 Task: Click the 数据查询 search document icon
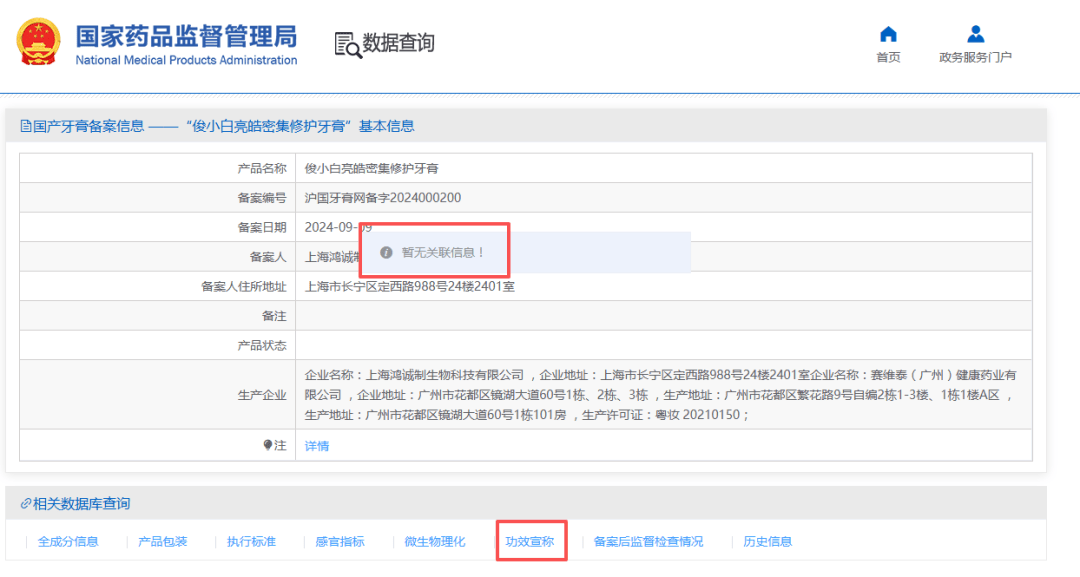pos(347,45)
